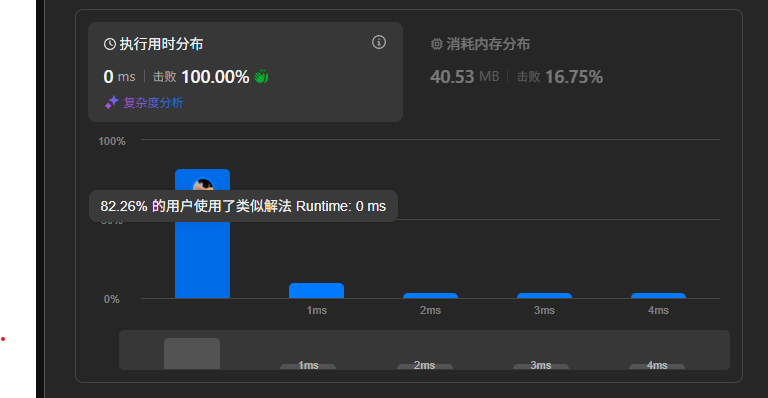Screen dimensions: 768x398
Task: Click the 0 ms runtime value
Action: tap(120, 77)
